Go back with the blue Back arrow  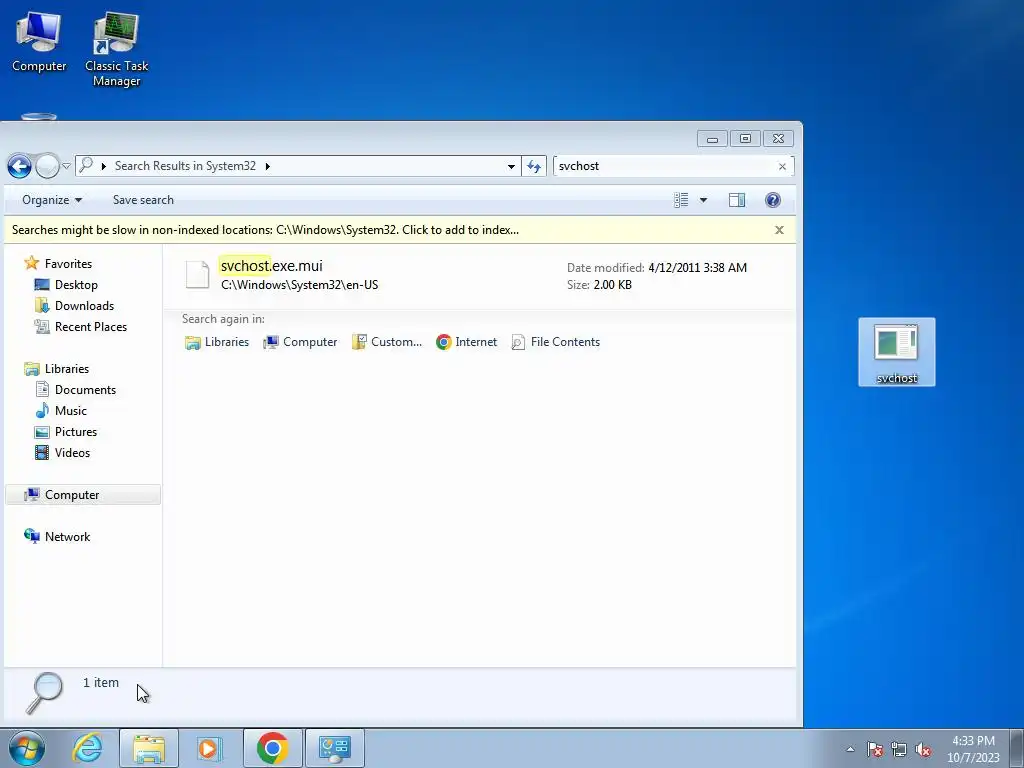pos(20,167)
